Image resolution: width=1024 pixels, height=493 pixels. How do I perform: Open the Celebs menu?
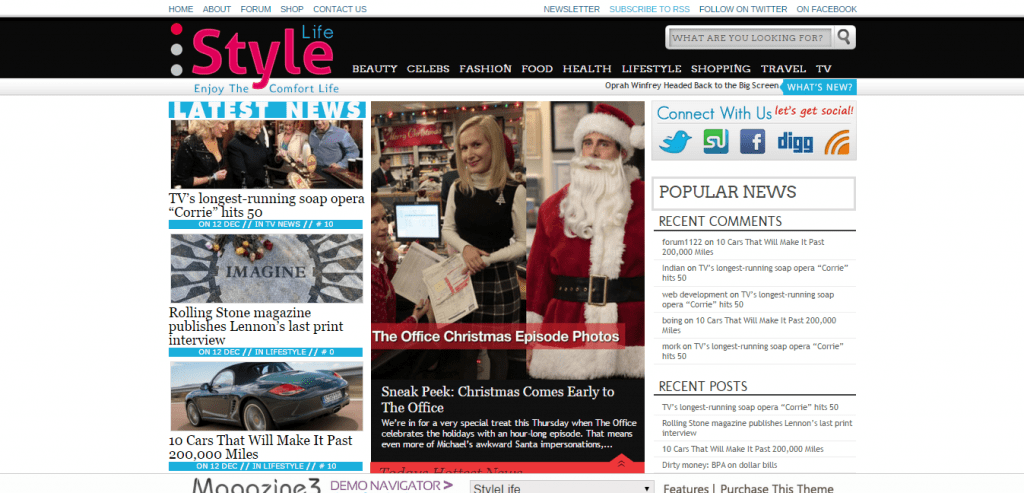[x=428, y=69]
